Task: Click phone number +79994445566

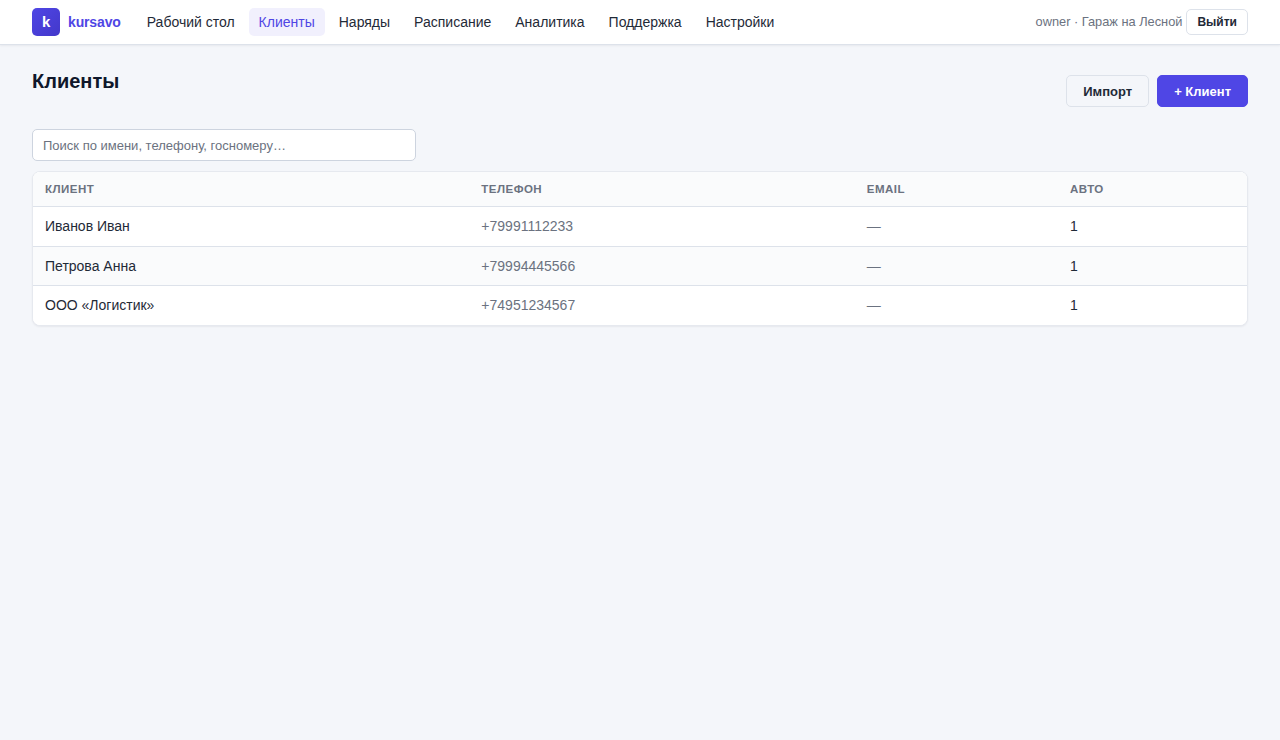Action: pos(528,266)
